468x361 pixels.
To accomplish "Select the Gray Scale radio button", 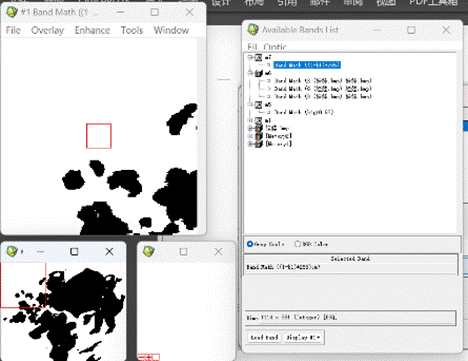I will coord(250,244).
